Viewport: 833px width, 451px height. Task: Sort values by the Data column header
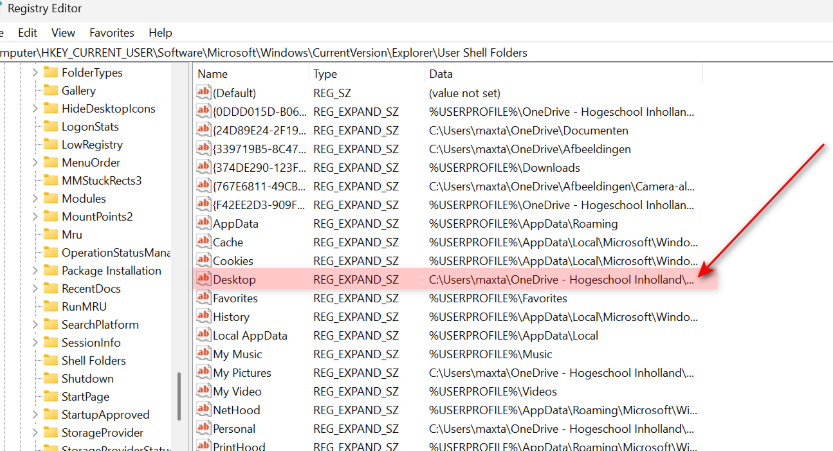click(563, 74)
